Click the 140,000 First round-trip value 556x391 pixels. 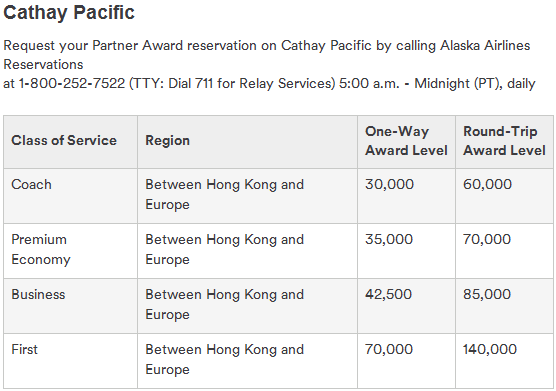coord(490,350)
